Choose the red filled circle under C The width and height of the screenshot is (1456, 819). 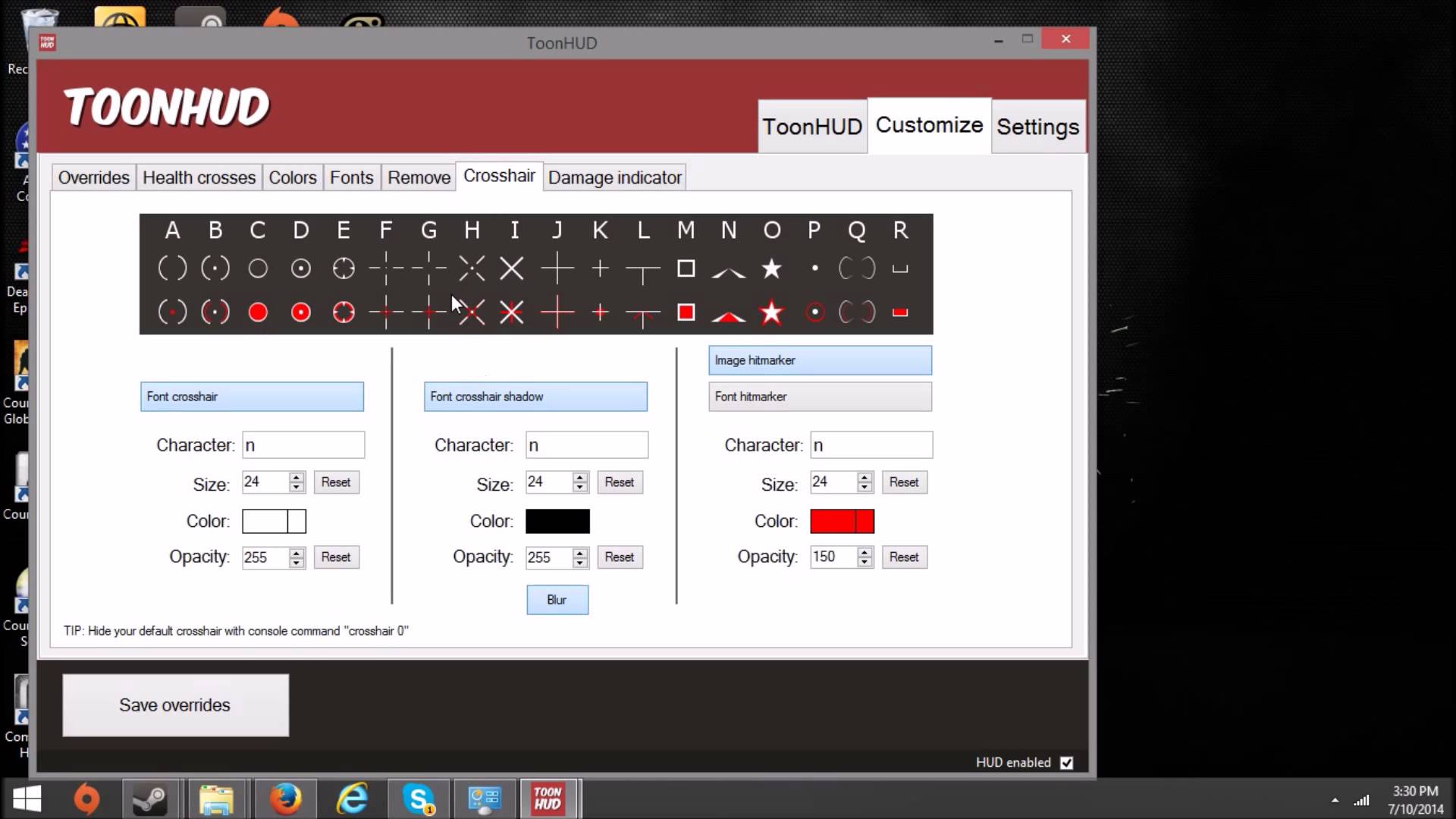point(258,312)
